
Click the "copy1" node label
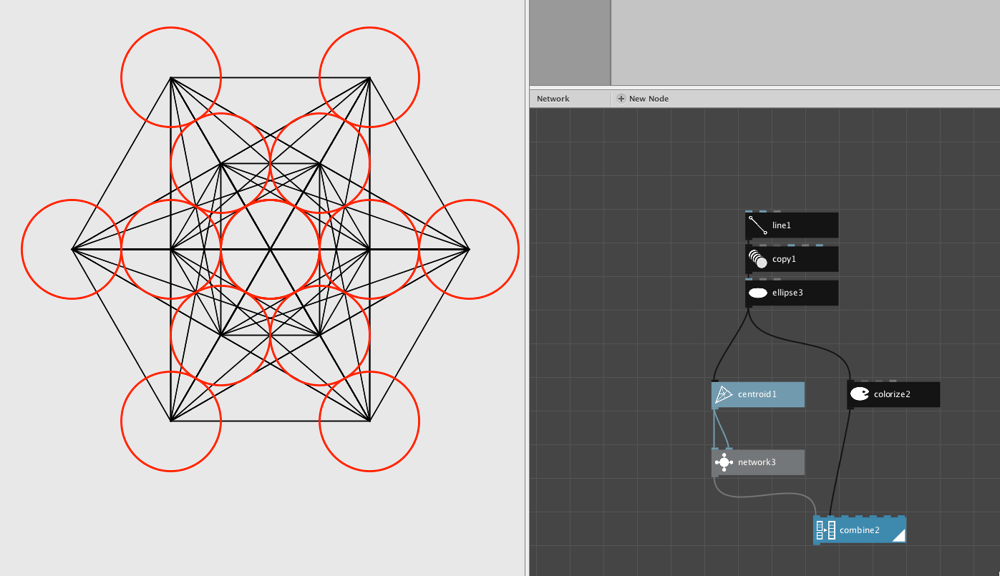click(784, 259)
